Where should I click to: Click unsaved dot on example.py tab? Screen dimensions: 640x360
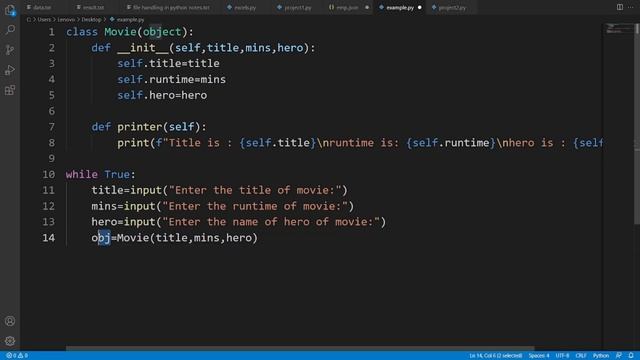point(420,7)
